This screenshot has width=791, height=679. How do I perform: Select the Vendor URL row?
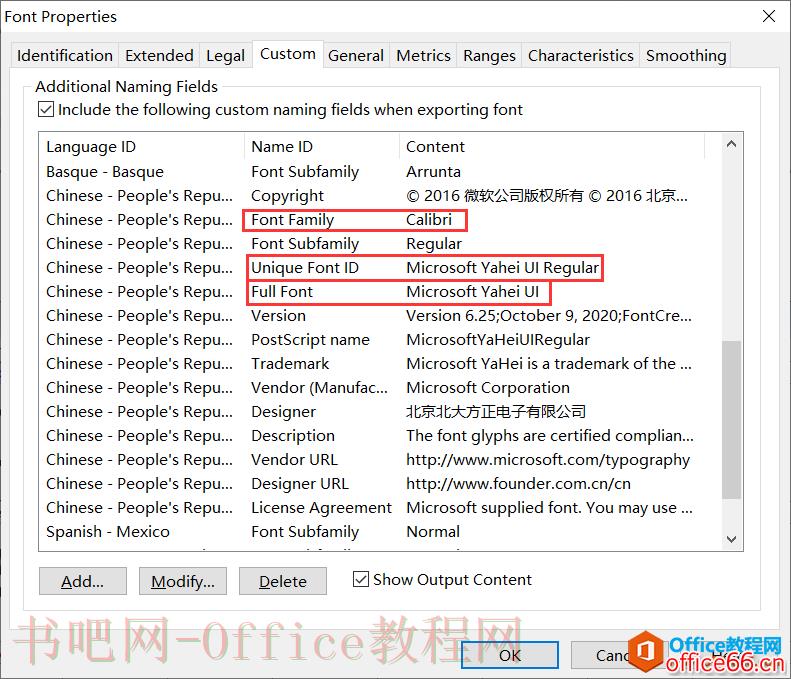pyautogui.click(x=380, y=460)
